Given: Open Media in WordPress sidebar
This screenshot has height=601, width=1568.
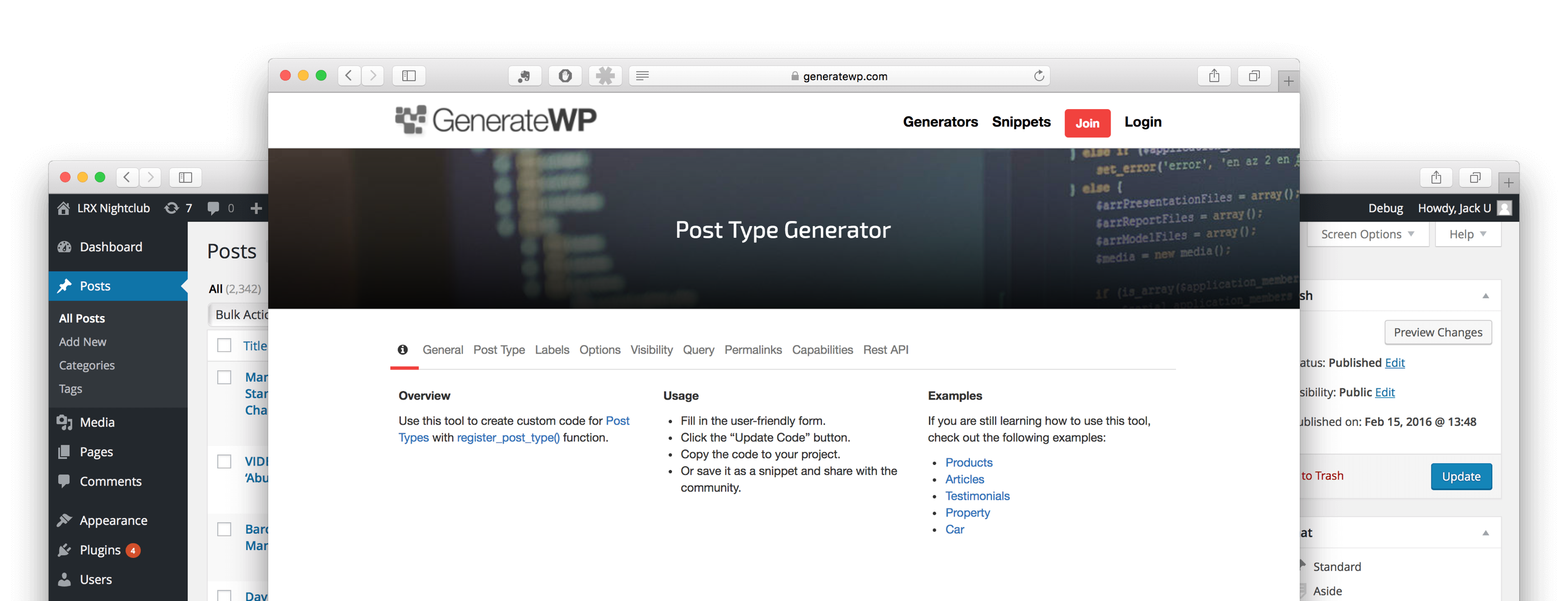Looking at the screenshot, I should tap(118, 422).
